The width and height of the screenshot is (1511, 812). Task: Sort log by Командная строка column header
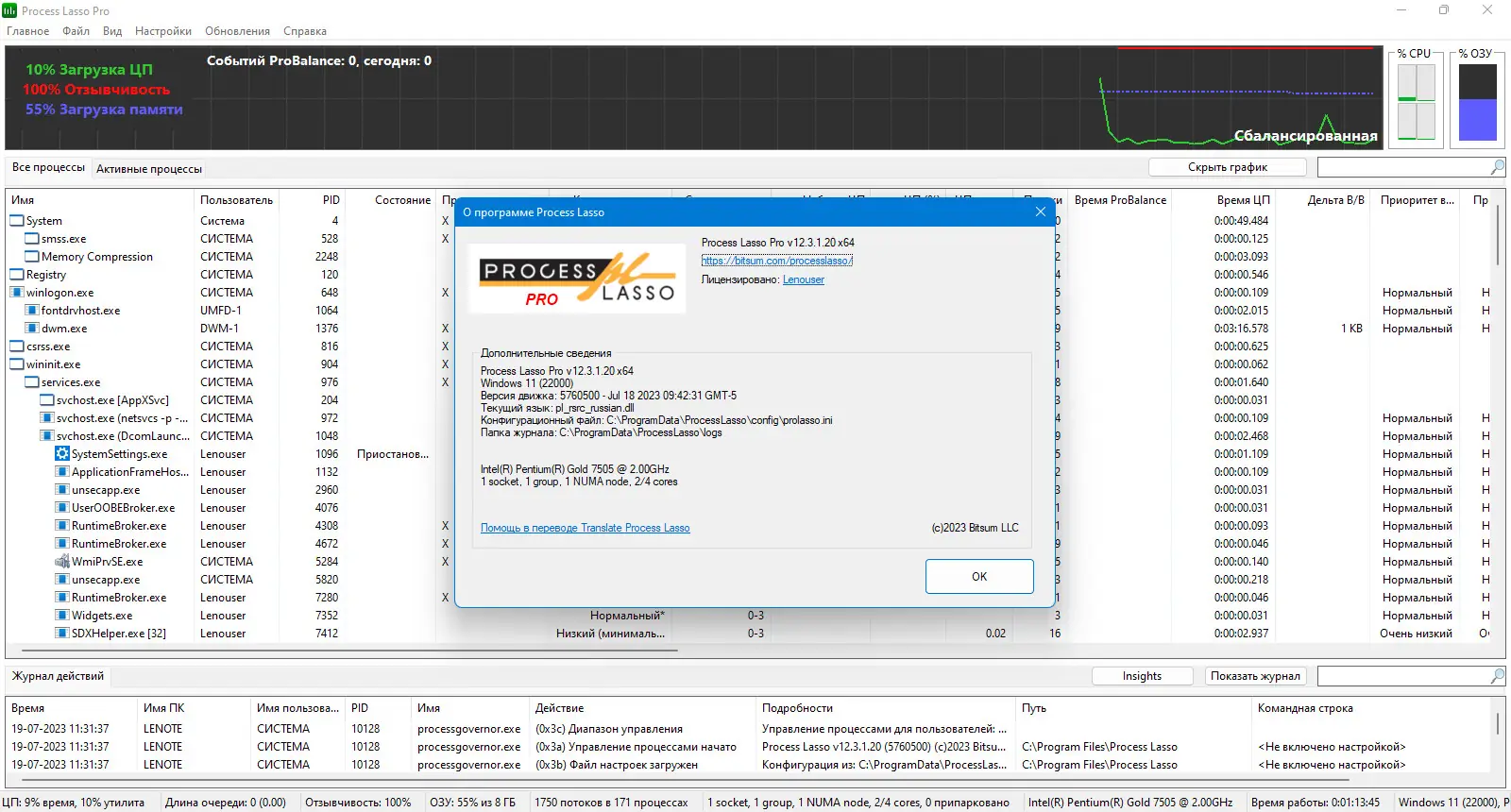(1369, 708)
